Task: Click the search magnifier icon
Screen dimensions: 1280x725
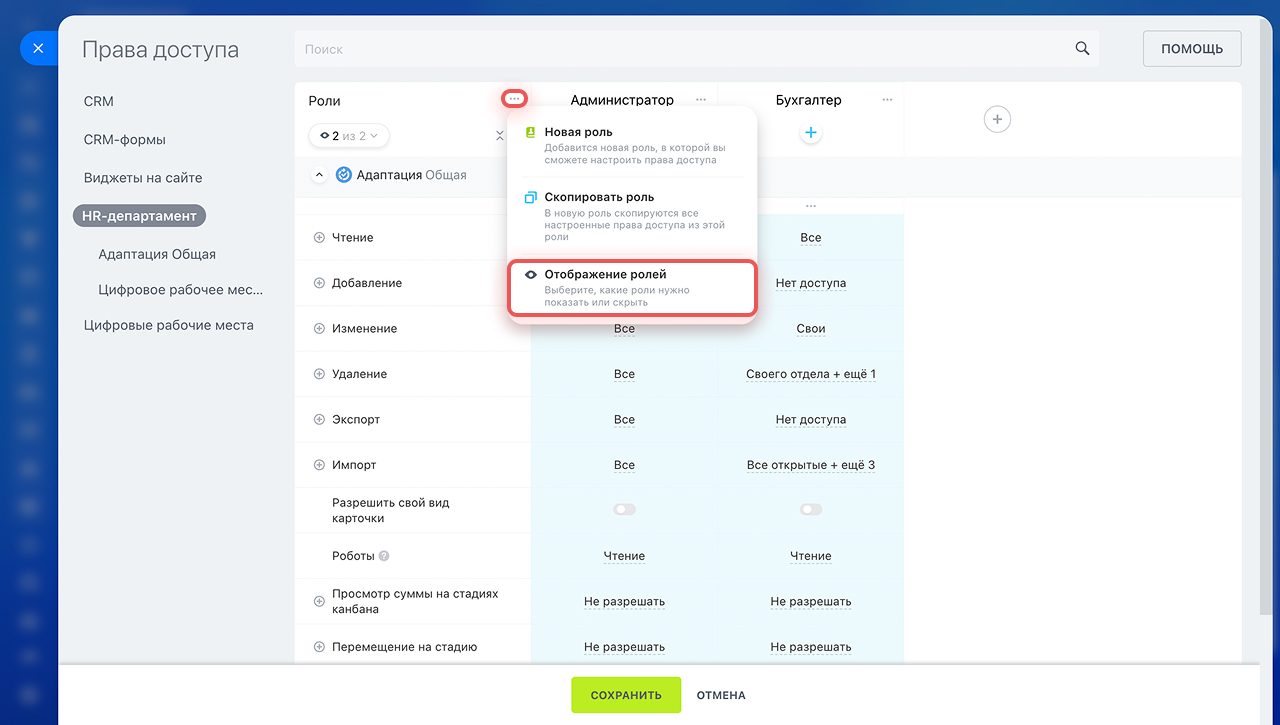Action: [1082, 49]
